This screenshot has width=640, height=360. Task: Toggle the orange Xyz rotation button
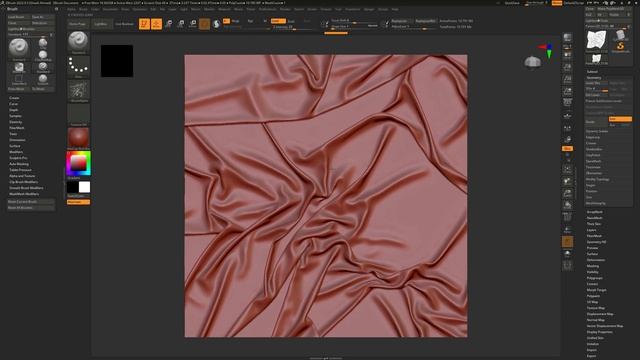pyautogui.click(x=567, y=149)
